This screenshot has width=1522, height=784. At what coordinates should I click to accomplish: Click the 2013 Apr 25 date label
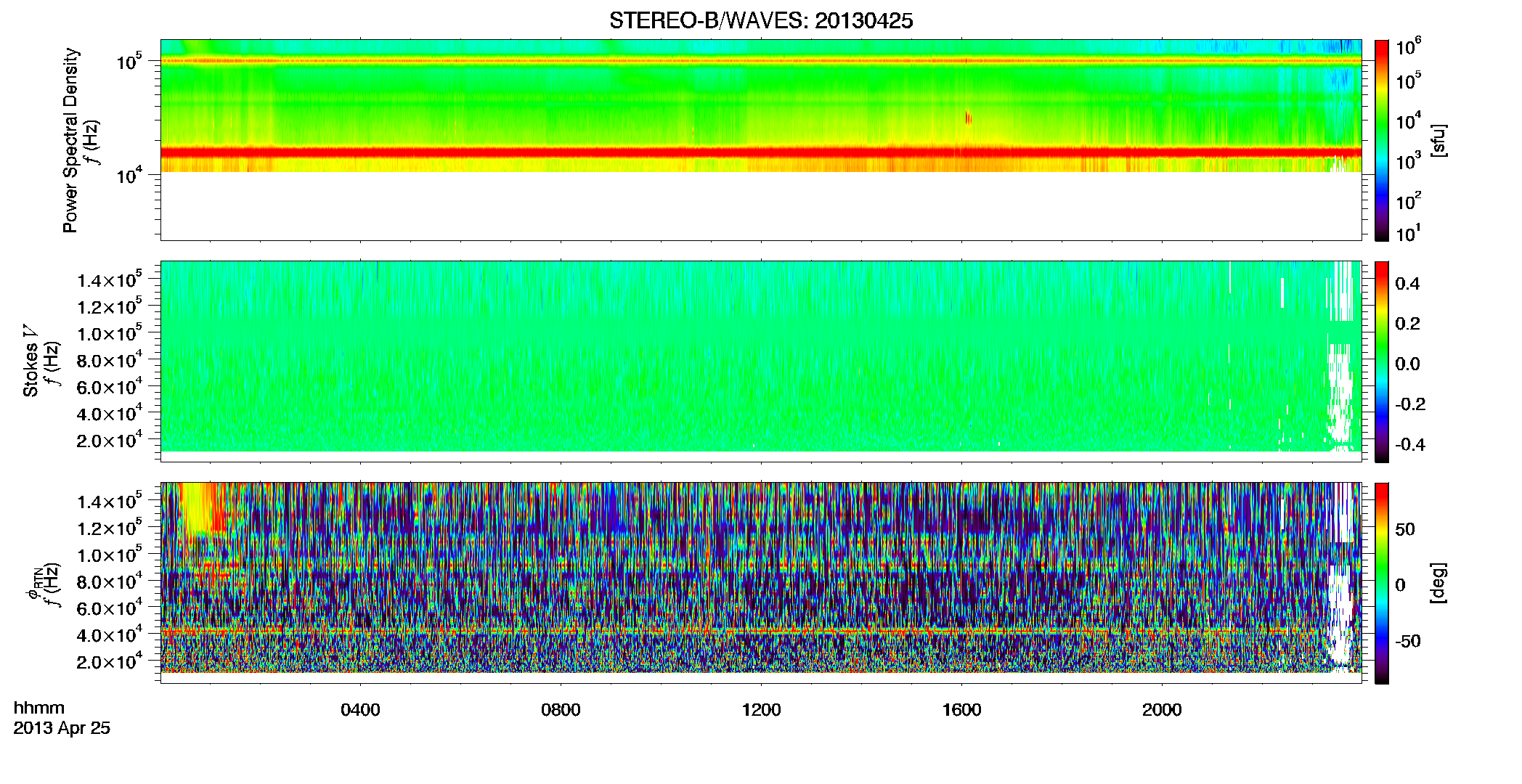tap(62, 728)
